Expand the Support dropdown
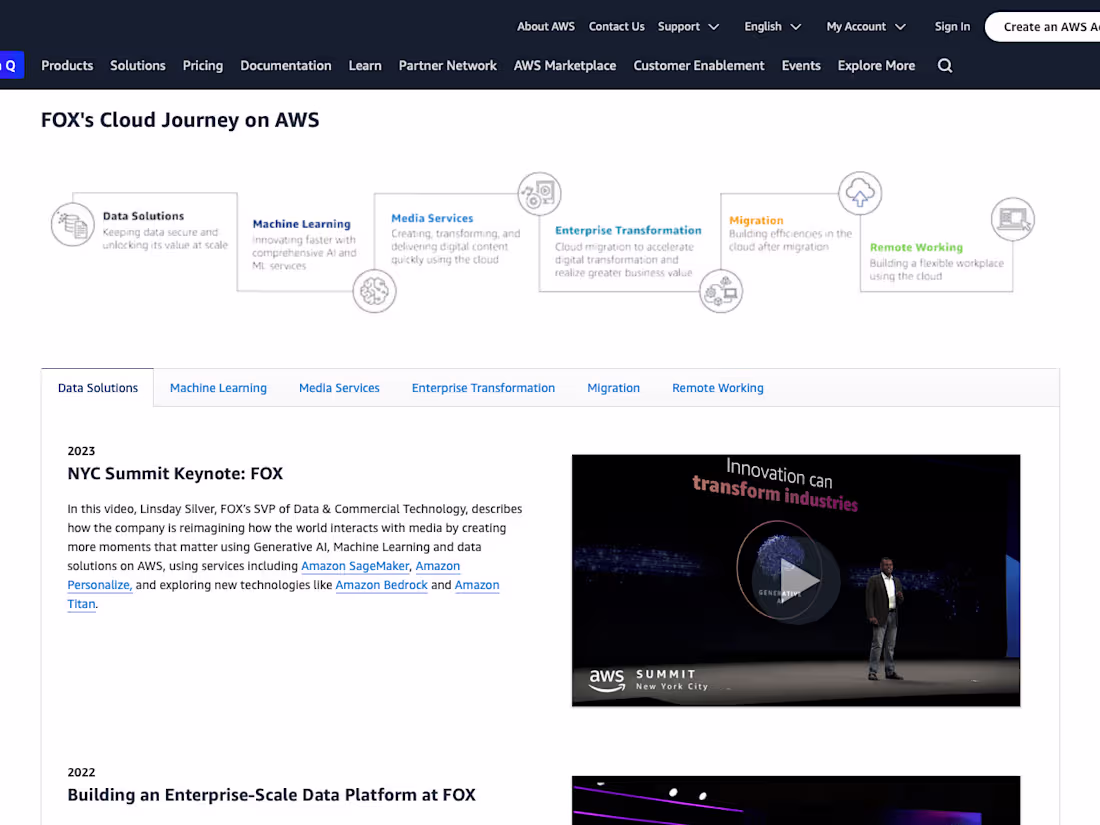Viewport: 1100px width, 825px height. (688, 26)
